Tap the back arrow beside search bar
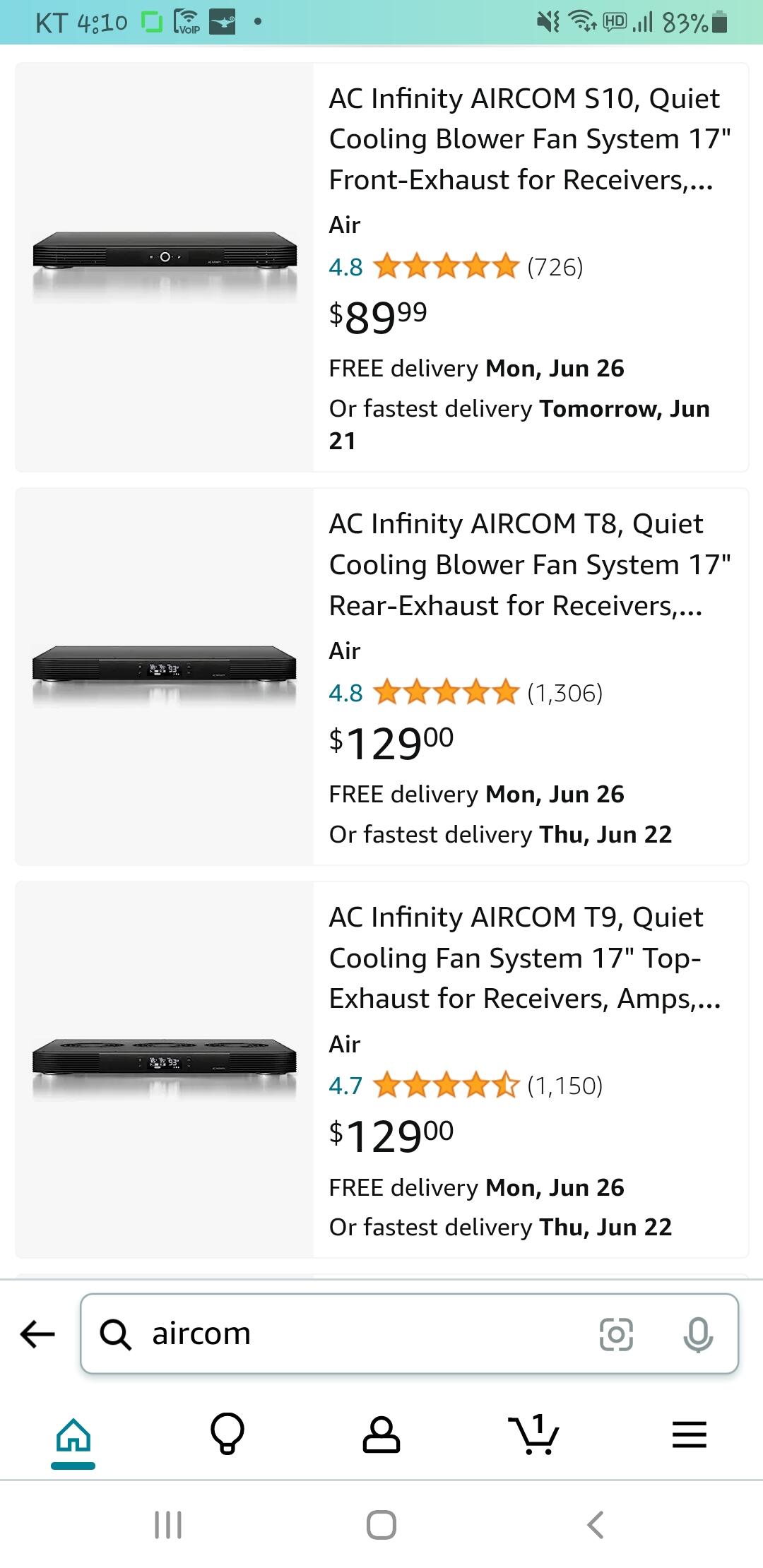 point(38,1334)
